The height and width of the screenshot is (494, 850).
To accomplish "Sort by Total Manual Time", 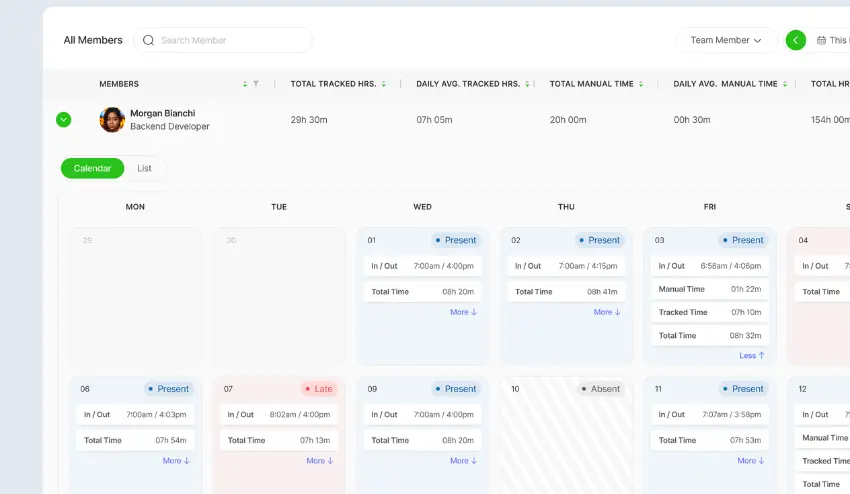I will point(641,84).
